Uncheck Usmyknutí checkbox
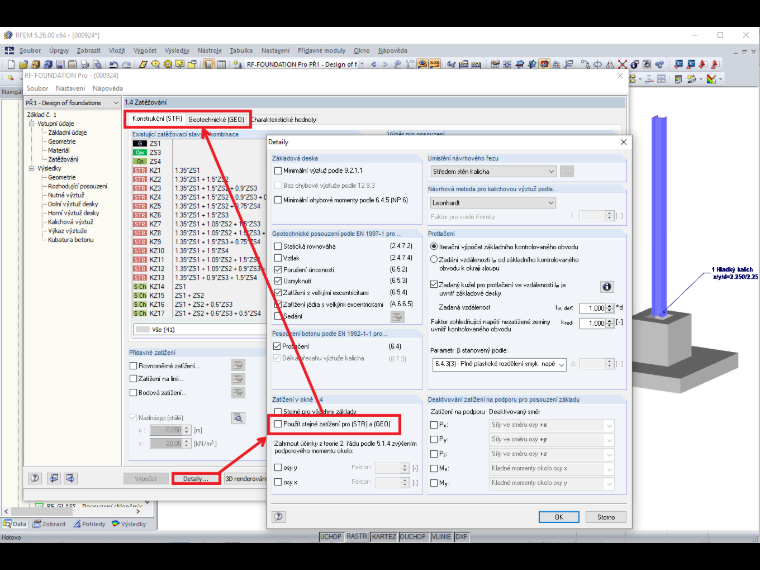 pyautogui.click(x=278, y=281)
